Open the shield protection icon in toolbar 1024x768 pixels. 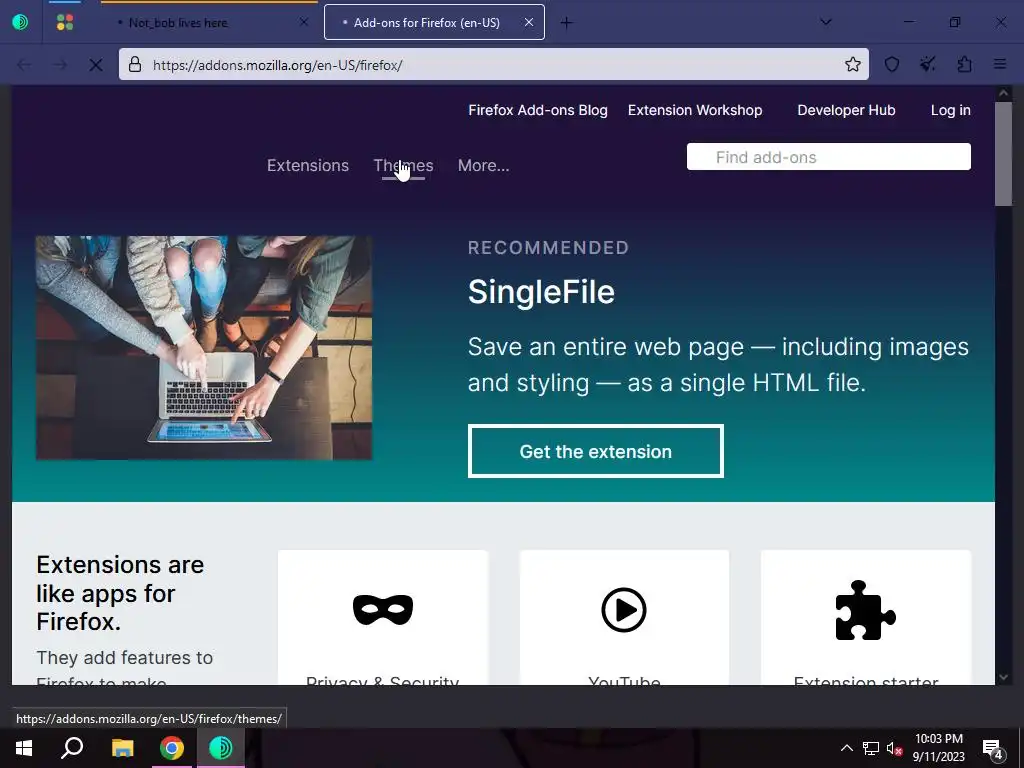point(891,65)
